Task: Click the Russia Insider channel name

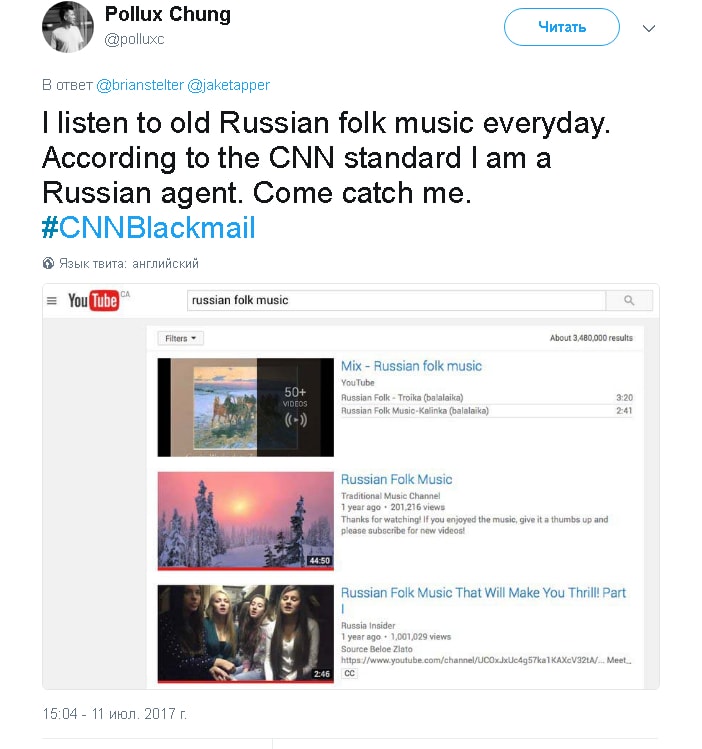Action: 368,625
